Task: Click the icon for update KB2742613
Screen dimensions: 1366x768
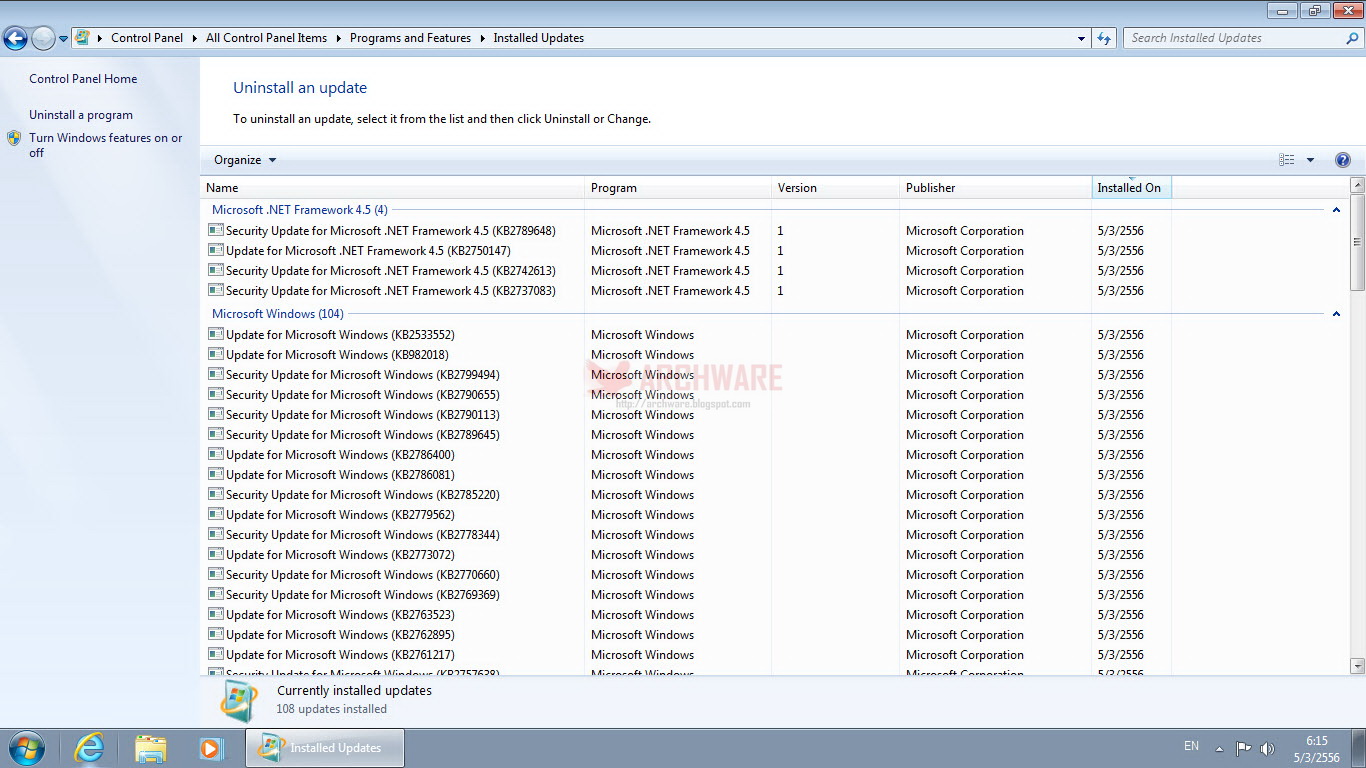Action: [215, 270]
